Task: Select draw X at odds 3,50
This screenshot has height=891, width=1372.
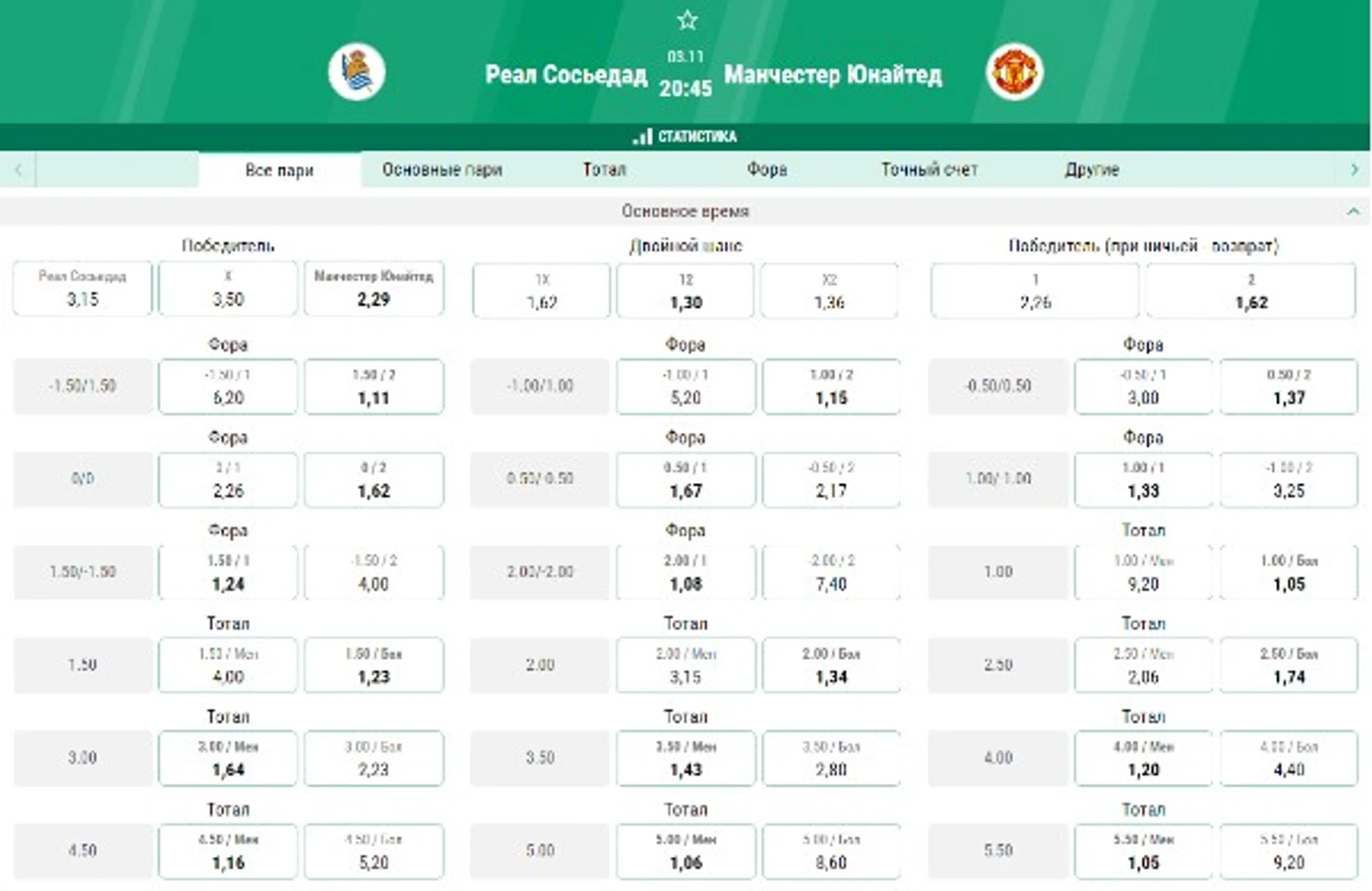Action: pos(228,289)
